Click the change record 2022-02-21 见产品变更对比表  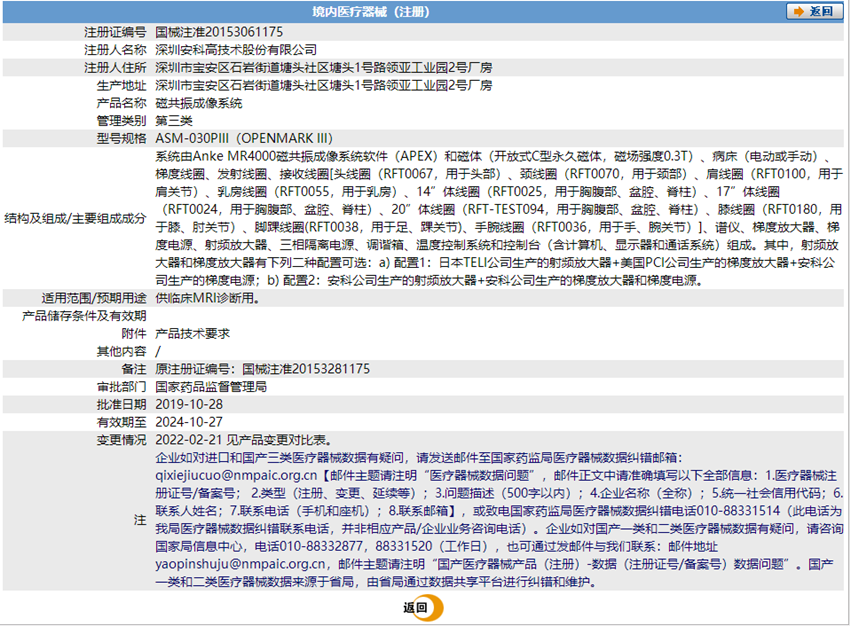(243, 440)
